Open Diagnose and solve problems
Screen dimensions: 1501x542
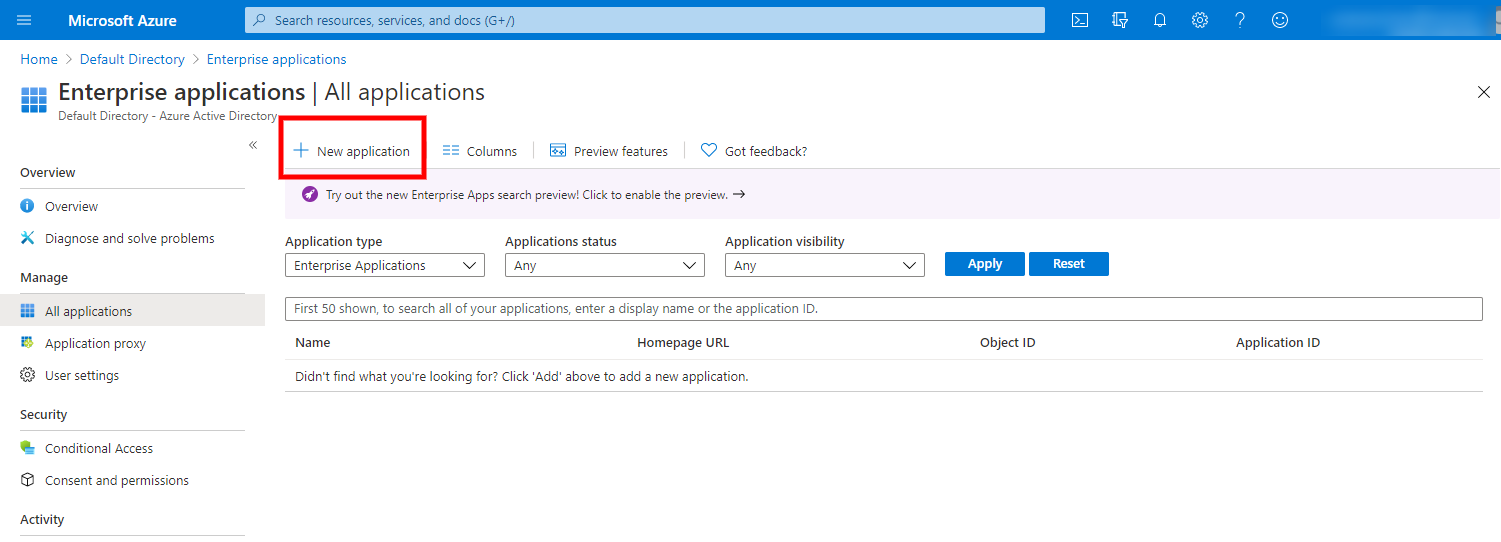[x=132, y=238]
